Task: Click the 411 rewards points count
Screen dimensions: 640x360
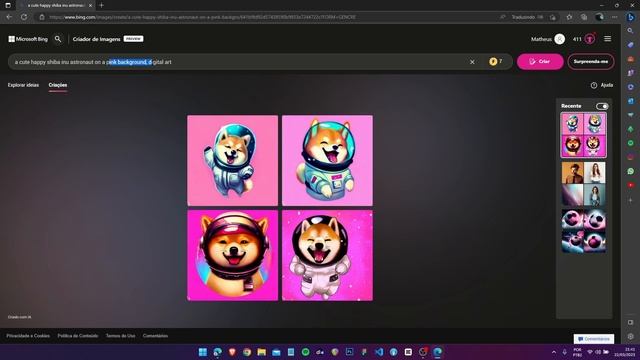Action: coord(577,39)
